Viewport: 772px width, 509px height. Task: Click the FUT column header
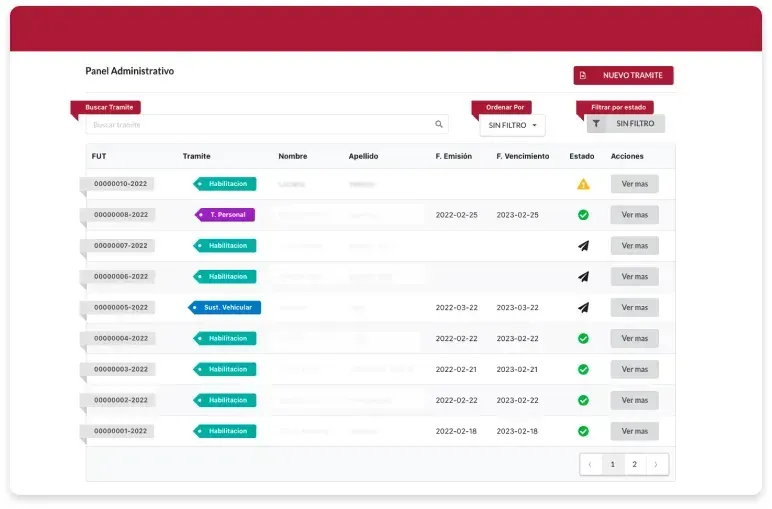tap(99, 156)
